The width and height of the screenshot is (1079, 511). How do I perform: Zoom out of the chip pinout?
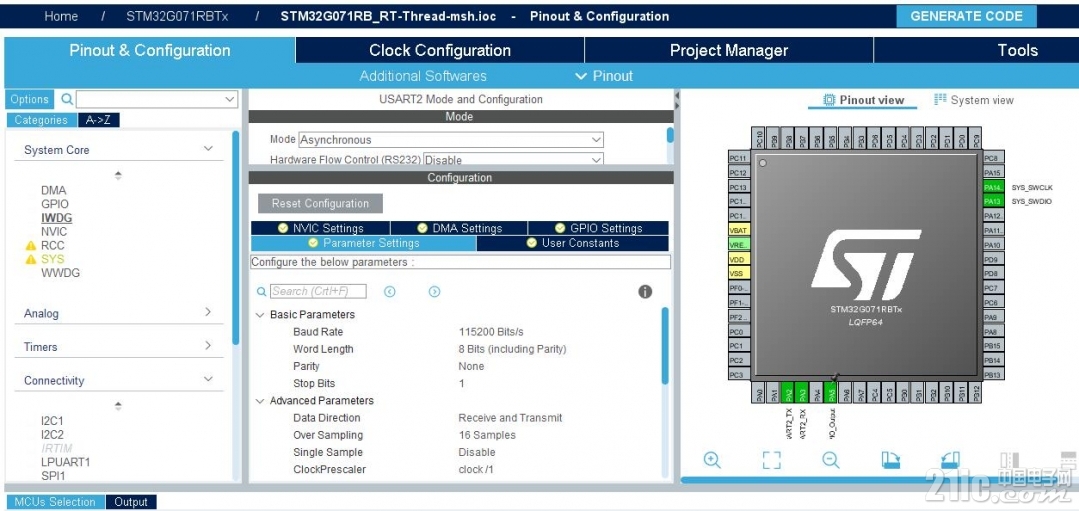coord(831,460)
